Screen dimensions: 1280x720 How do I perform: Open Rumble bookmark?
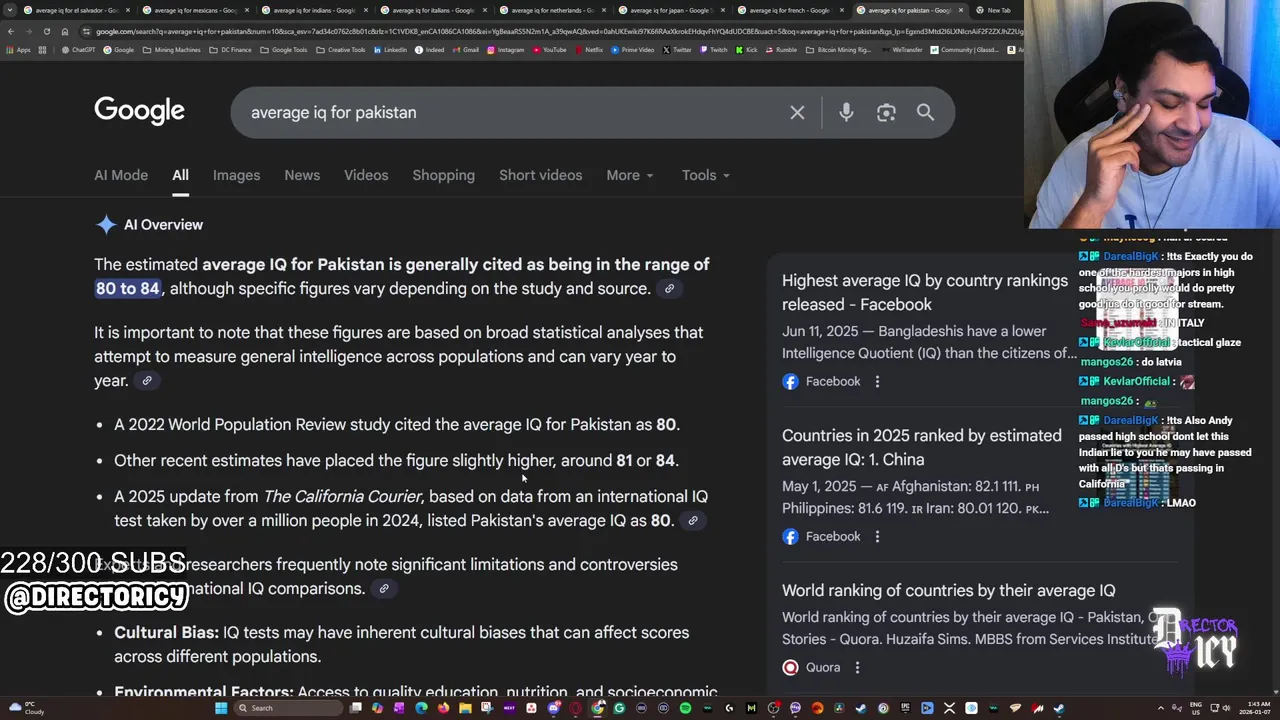[x=780, y=50]
